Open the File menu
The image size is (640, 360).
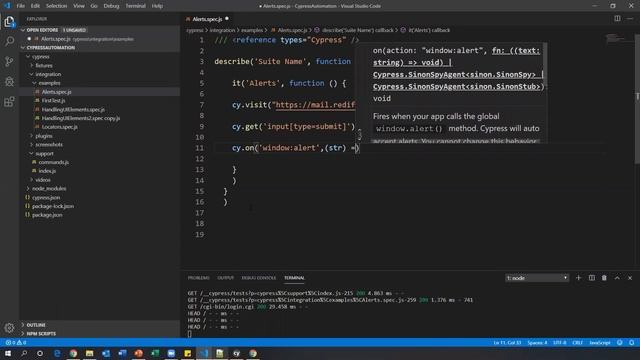(20, 6)
